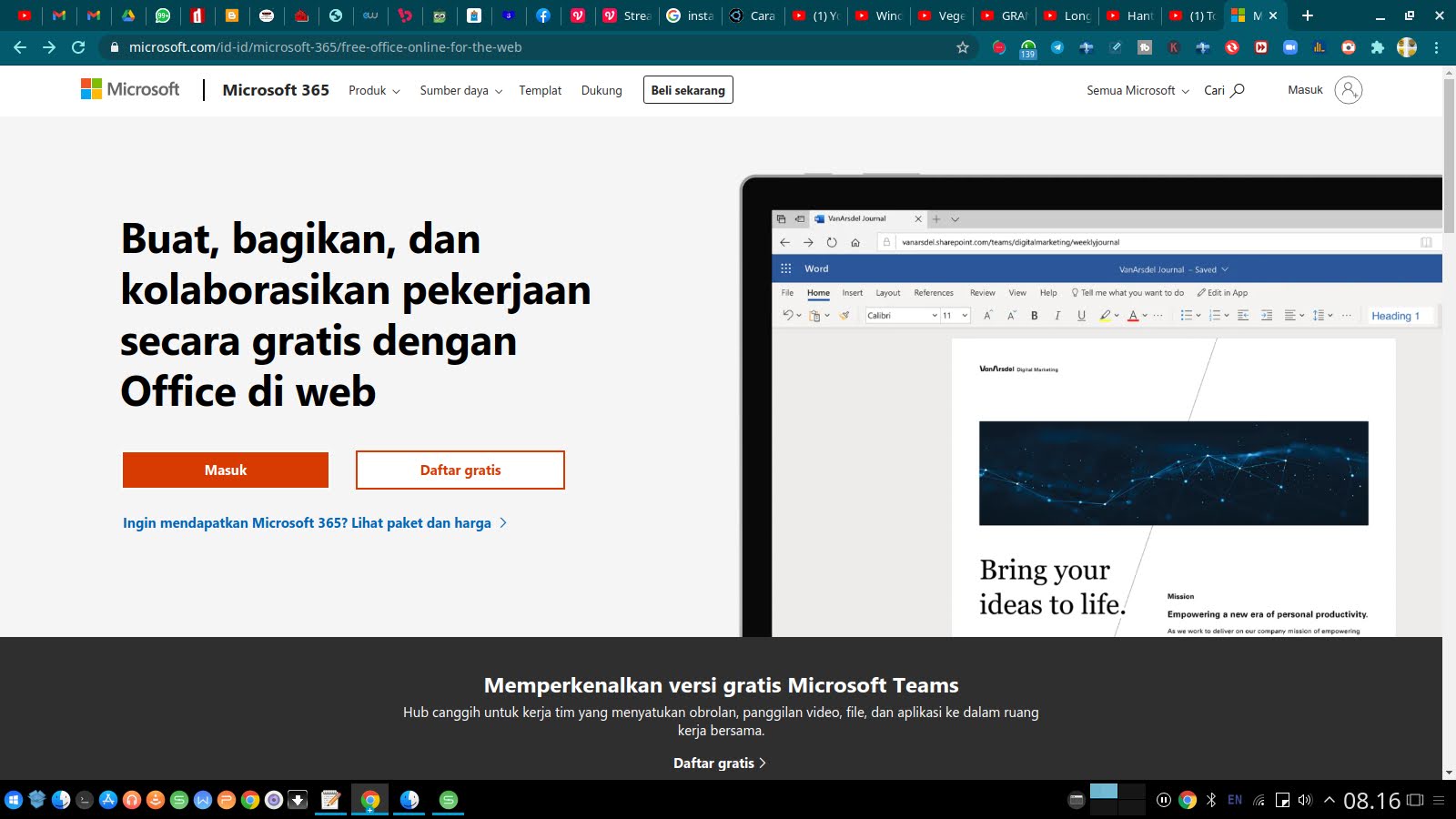Click the Zoom extension icon
This screenshot has height=819, width=1456.
(x=1290, y=47)
